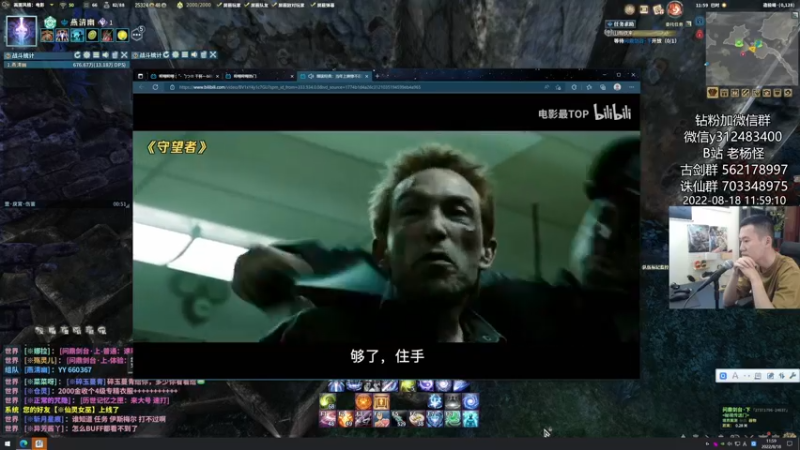Click the blue round button beside minimap
Viewport: 800px width, 450px height.
tap(699, 21)
